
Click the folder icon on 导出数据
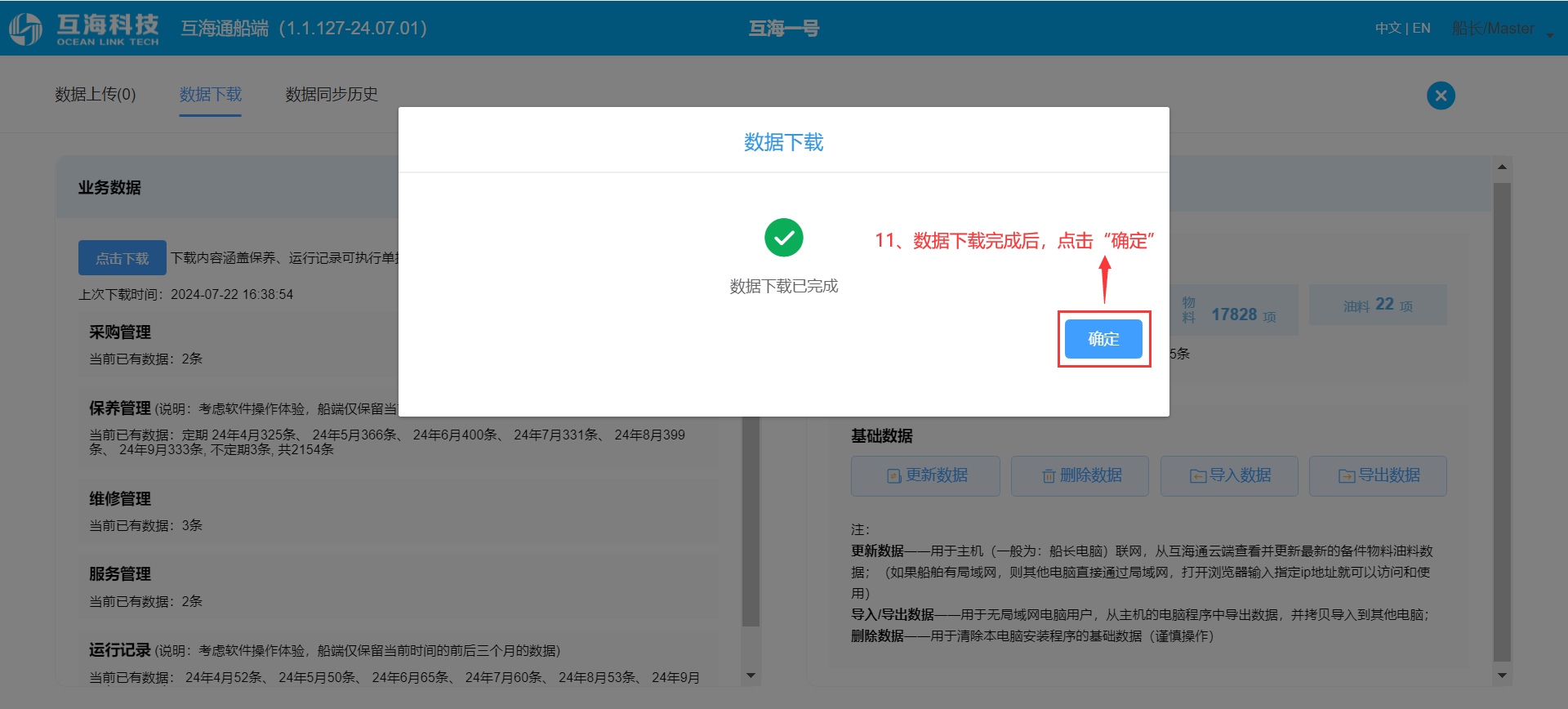(1347, 476)
